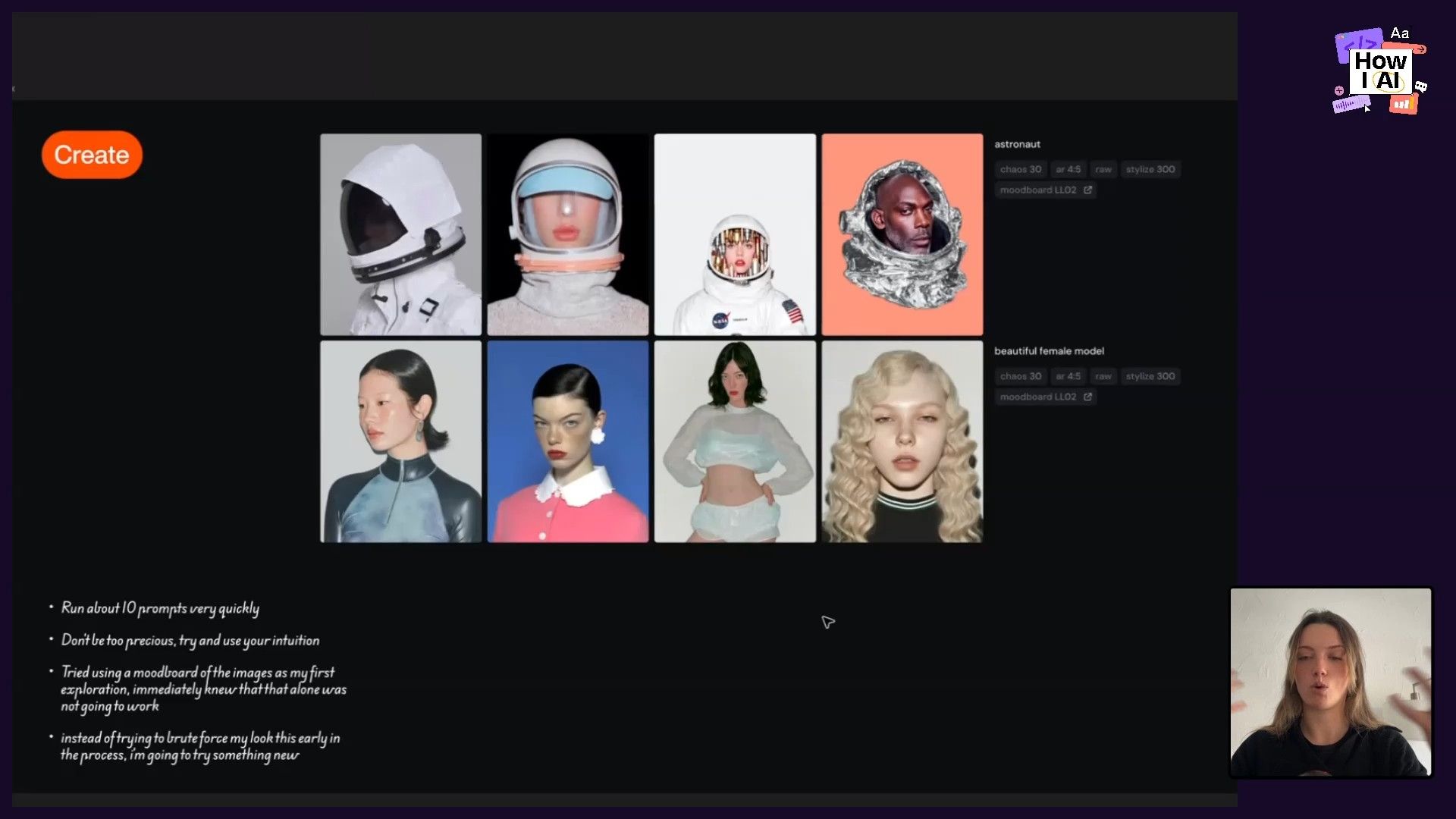
Task: Click the presenter webcam video feed
Action: click(x=1330, y=682)
